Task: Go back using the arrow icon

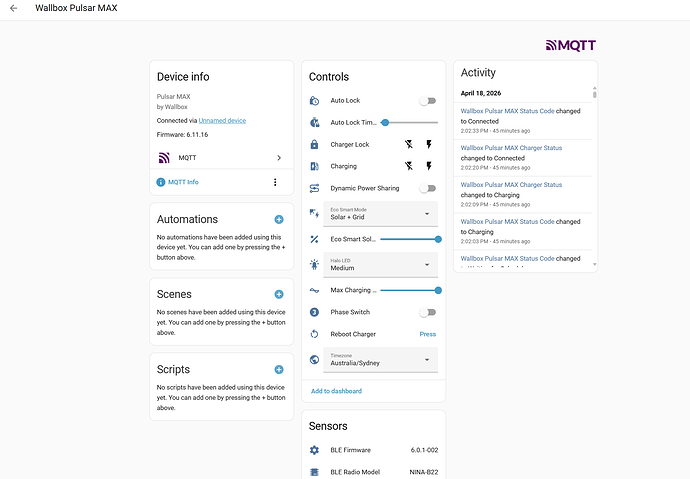Action: coord(14,8)
